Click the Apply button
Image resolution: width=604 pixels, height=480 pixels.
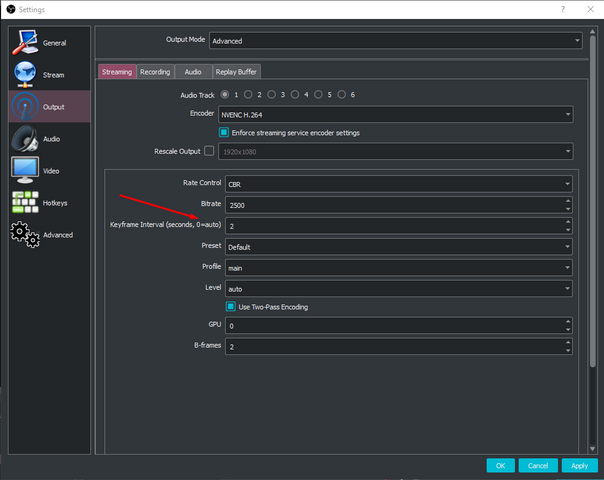[579, 465]
